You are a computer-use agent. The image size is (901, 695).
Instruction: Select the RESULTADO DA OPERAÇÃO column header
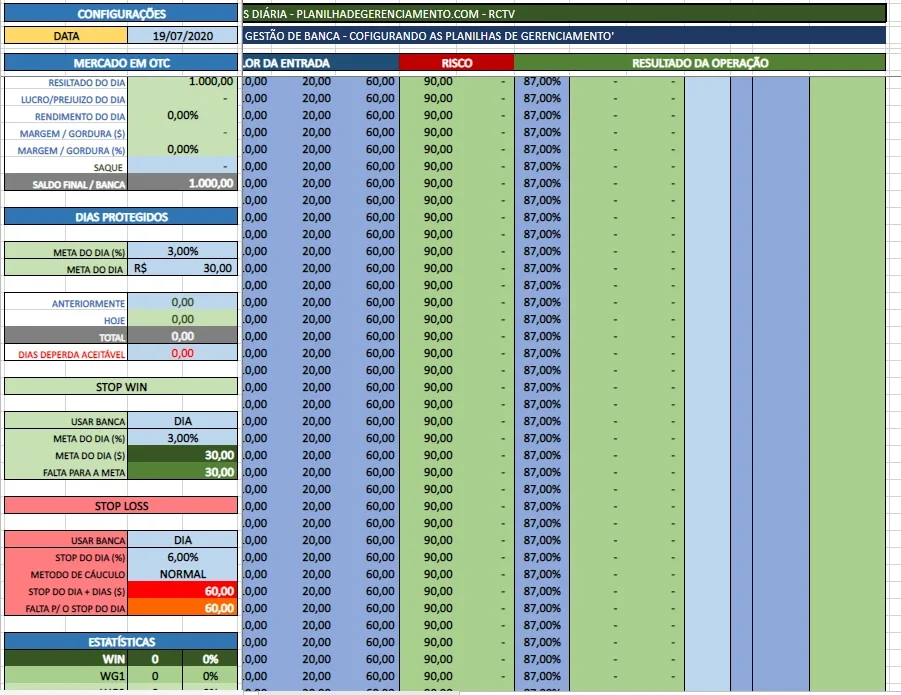(700, 63)
